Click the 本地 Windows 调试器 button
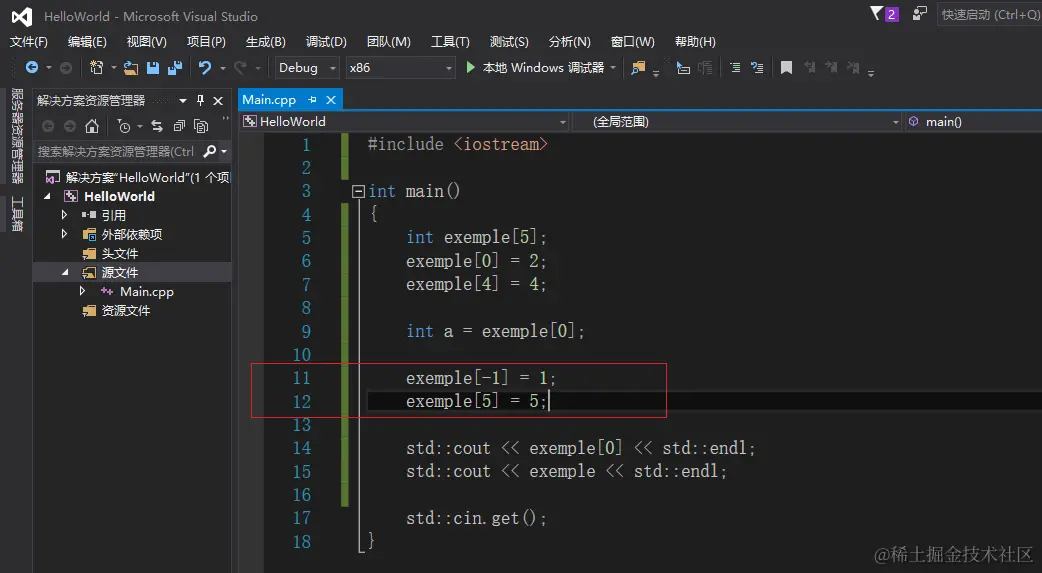Image resolution: width=1042 pixels, height=573 pixels. 536,67
